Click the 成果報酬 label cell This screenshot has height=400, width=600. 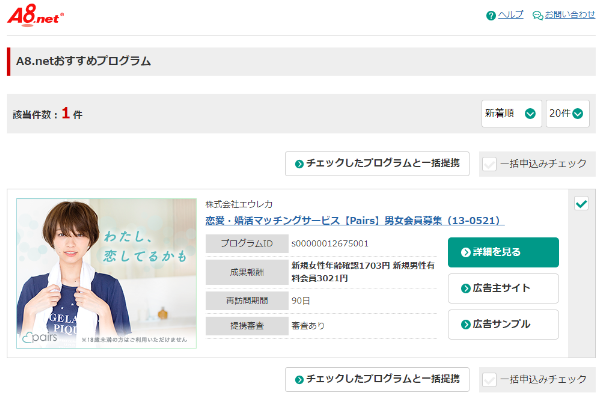point(247,273)
